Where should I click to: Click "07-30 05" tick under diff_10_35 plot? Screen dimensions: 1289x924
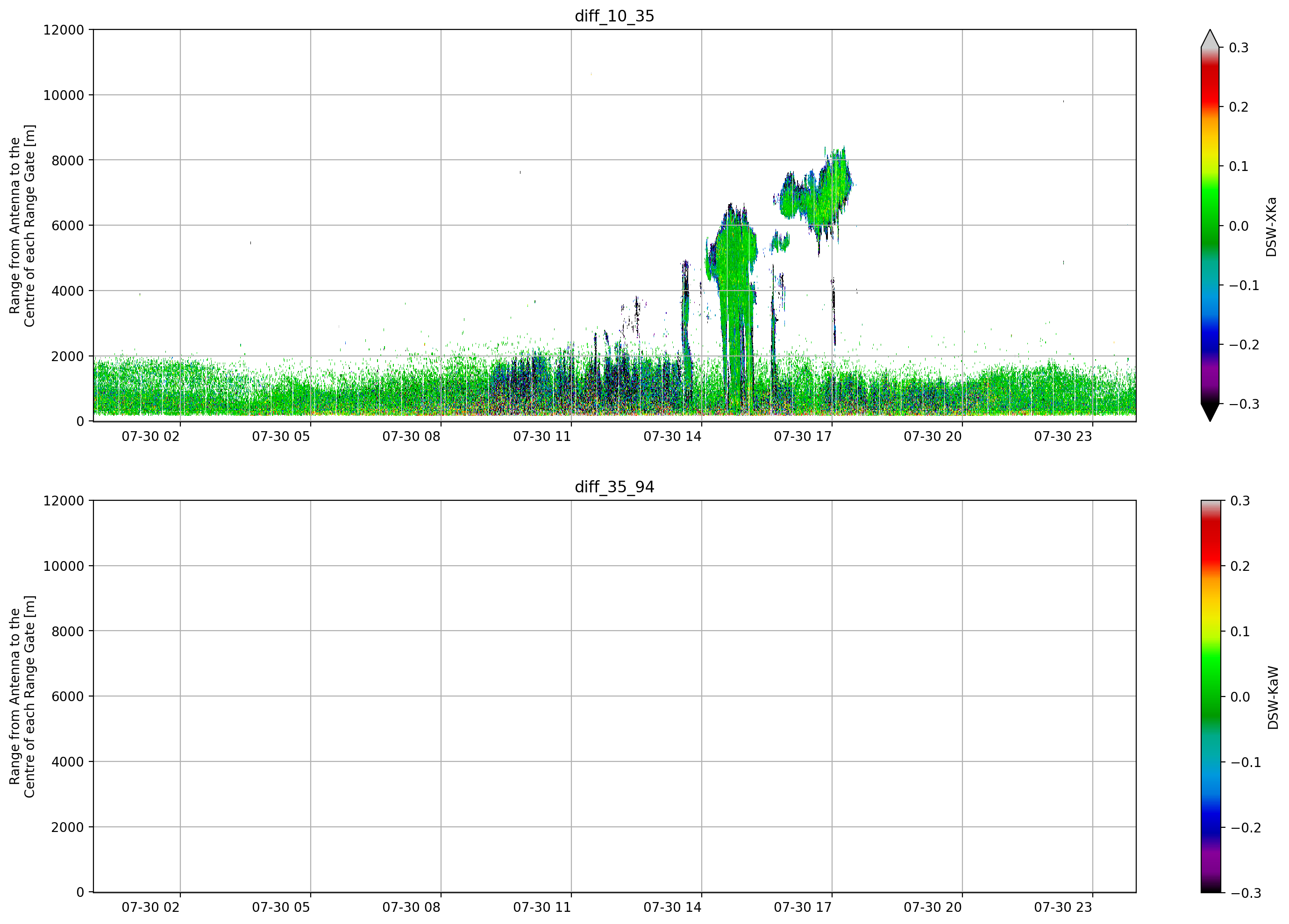(x=281, y=436)
